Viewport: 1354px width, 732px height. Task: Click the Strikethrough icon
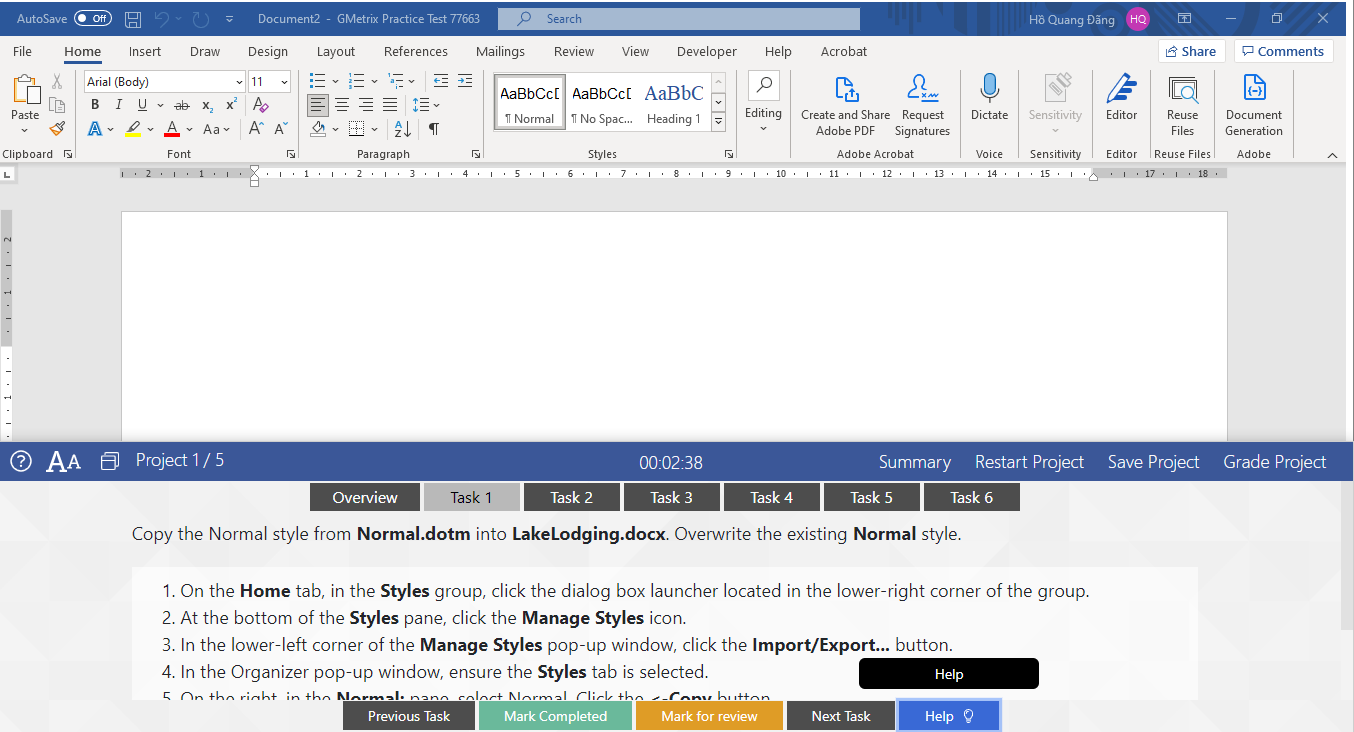pyautogui.click(x=181, y=105)
